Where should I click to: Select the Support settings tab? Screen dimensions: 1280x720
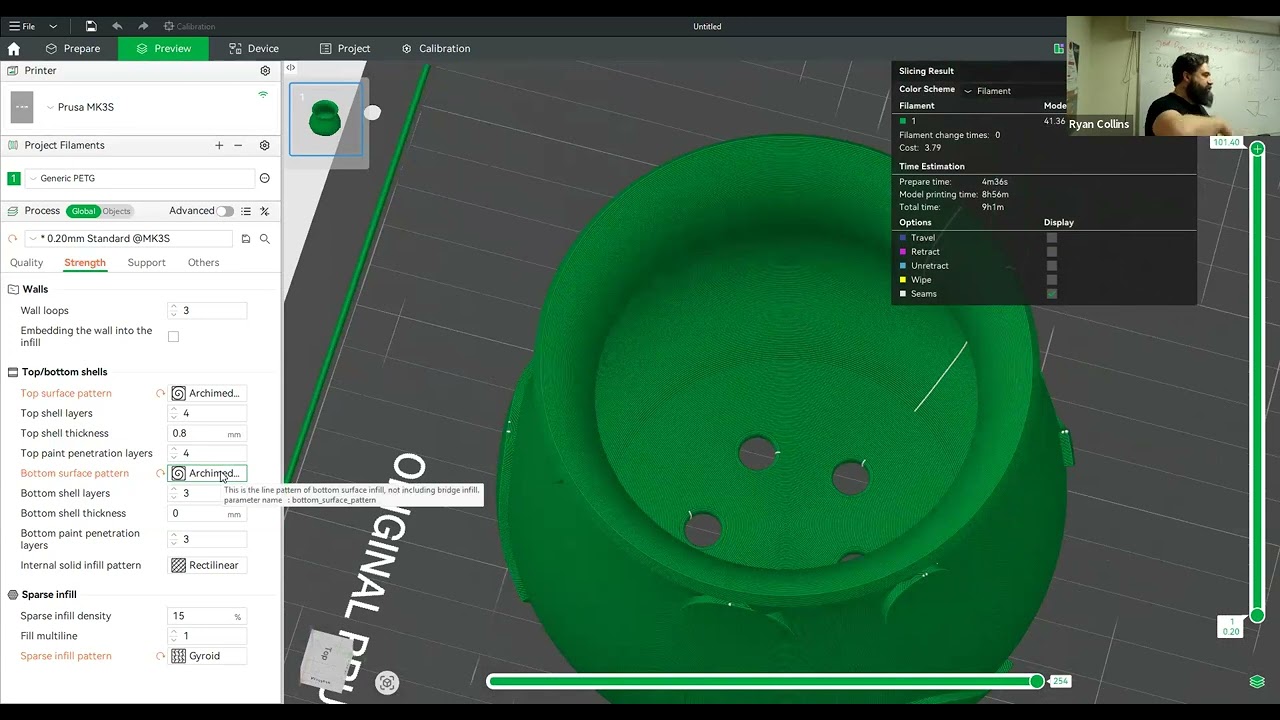coord(146,262)
